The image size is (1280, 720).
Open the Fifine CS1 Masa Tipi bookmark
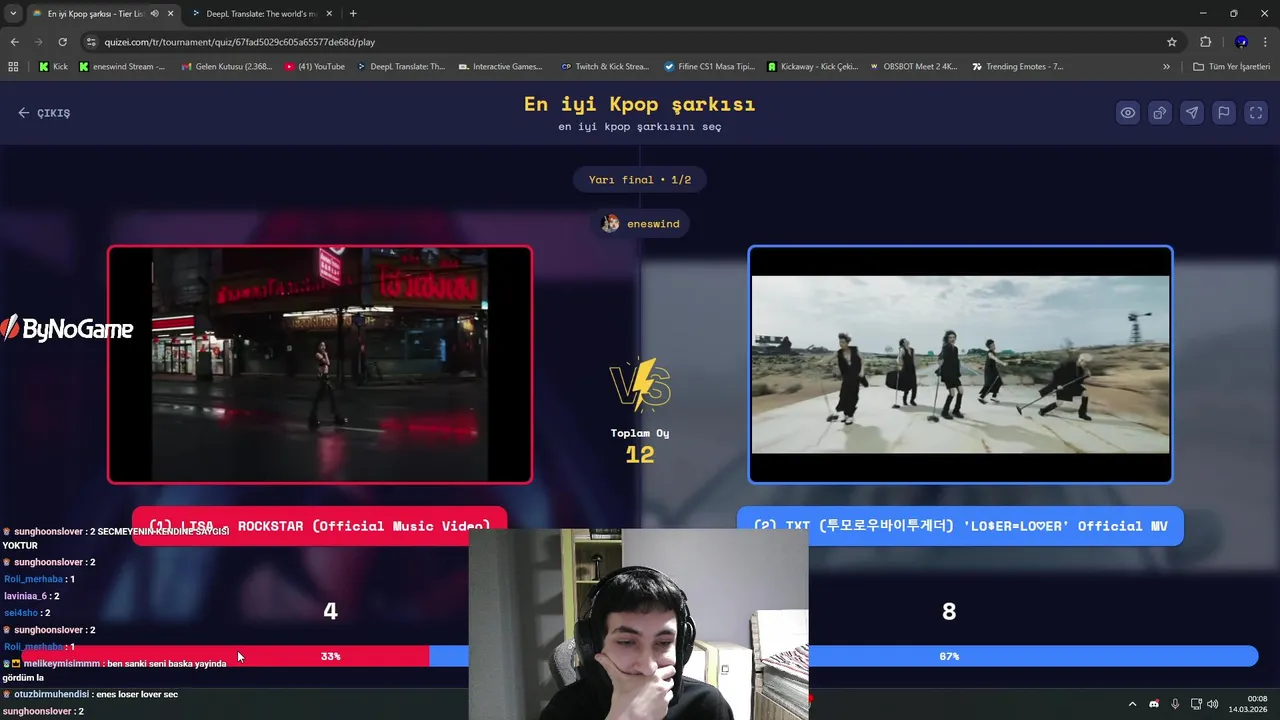coord(709,67)
